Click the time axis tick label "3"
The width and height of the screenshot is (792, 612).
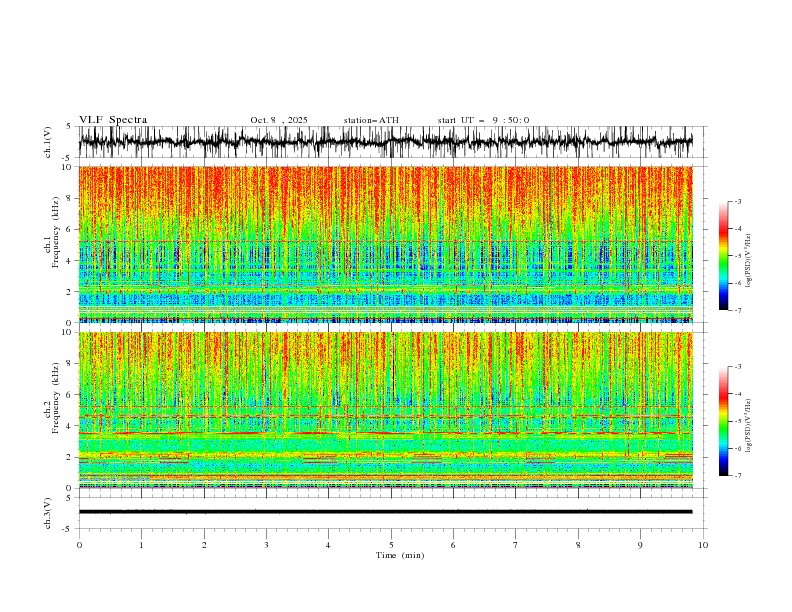pyautogui.click(x=266, y=545)
